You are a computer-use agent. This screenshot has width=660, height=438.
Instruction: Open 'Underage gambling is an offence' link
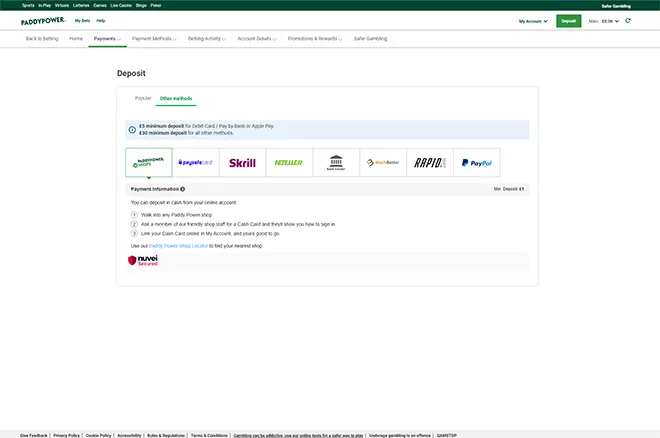click(x=400, y=435)
